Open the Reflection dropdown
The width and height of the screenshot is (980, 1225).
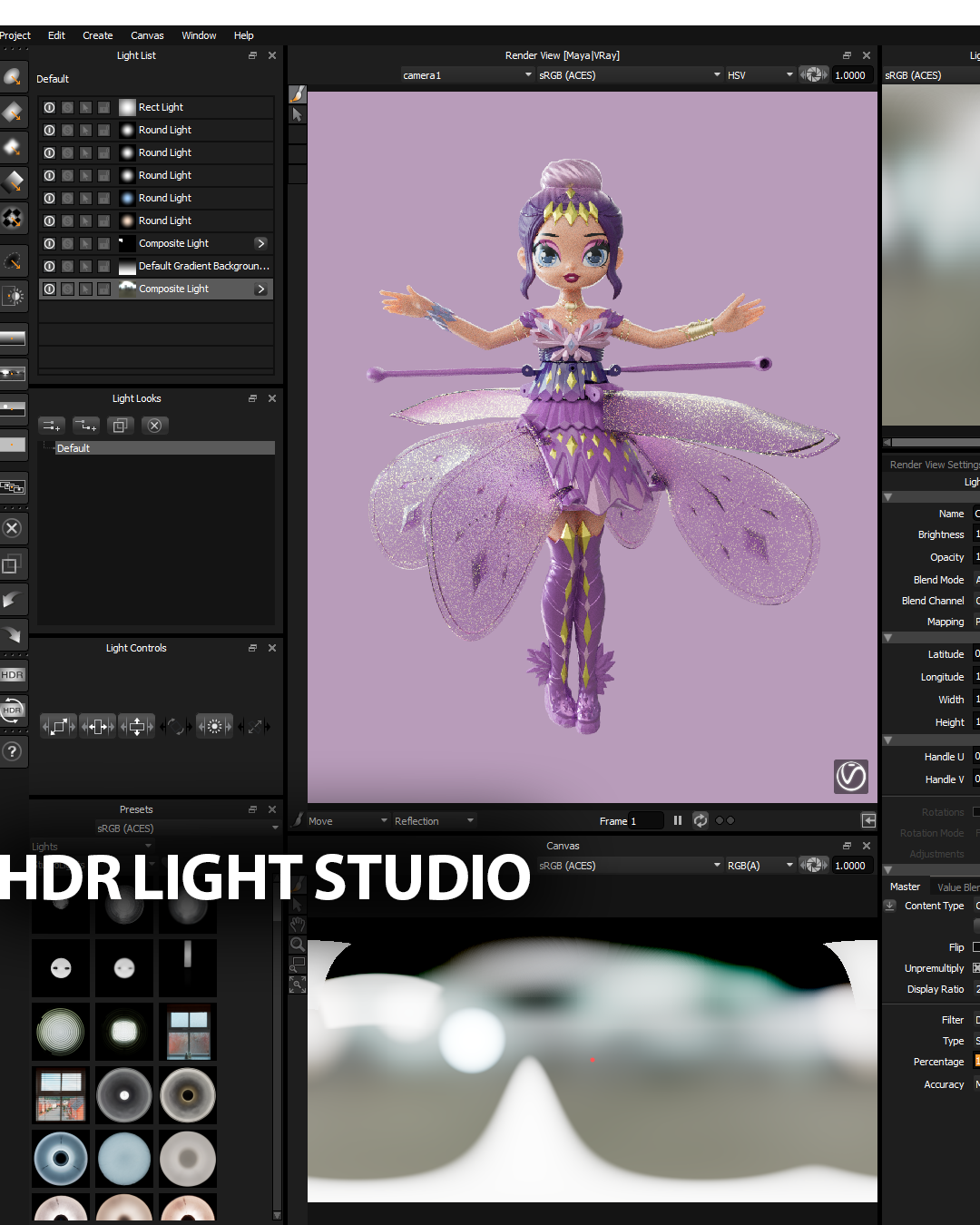434,820
